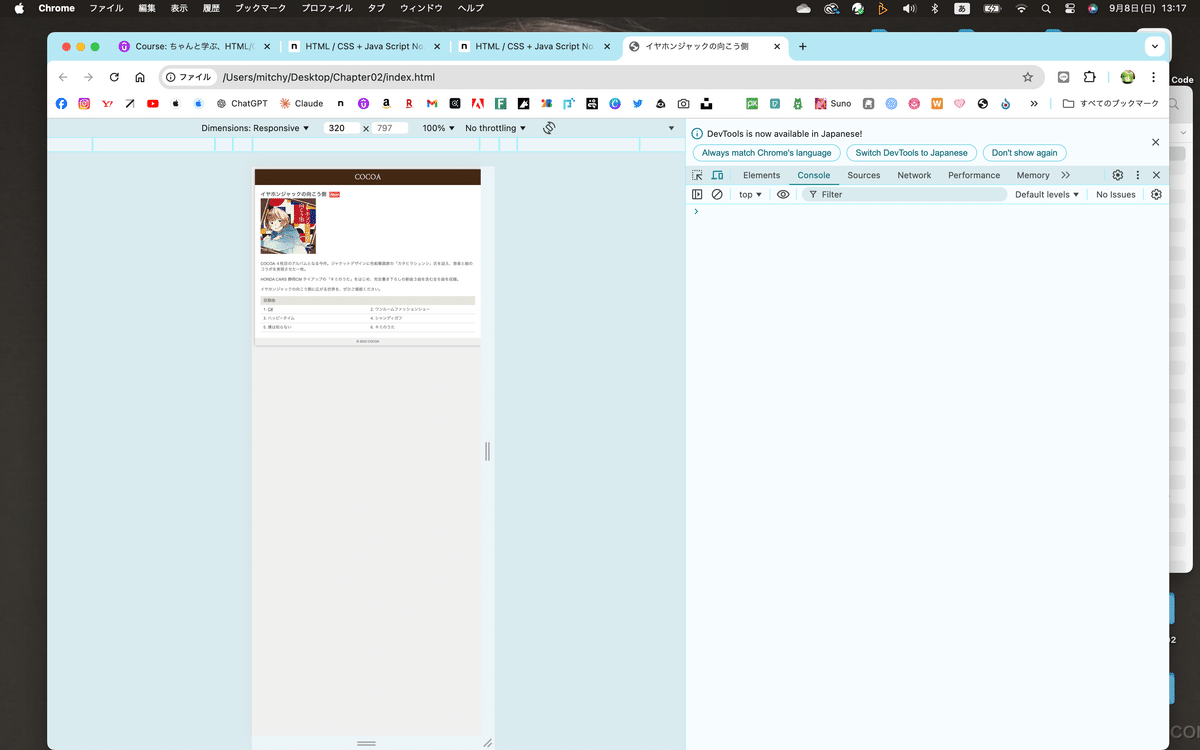The width and height of the screenshot is (1200, 750).
Task: Open the Facebook bookmark icon
Action: click(x=61, y=103)
